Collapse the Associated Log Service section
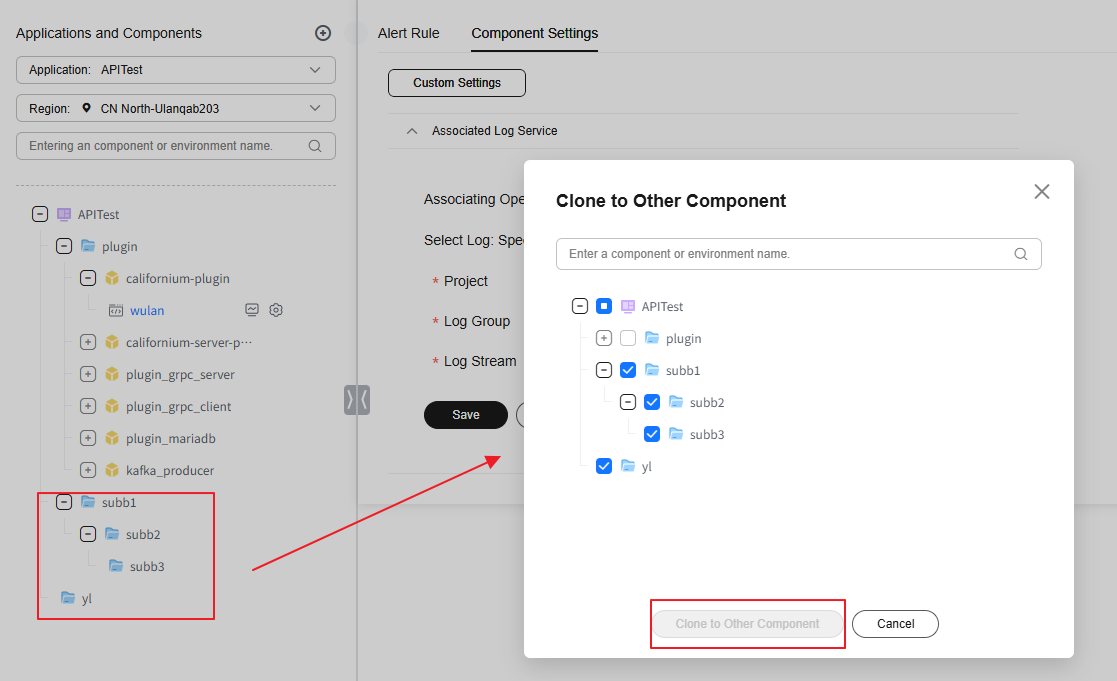This screenshot has height=681, width=1117. [x=412, y=131]
